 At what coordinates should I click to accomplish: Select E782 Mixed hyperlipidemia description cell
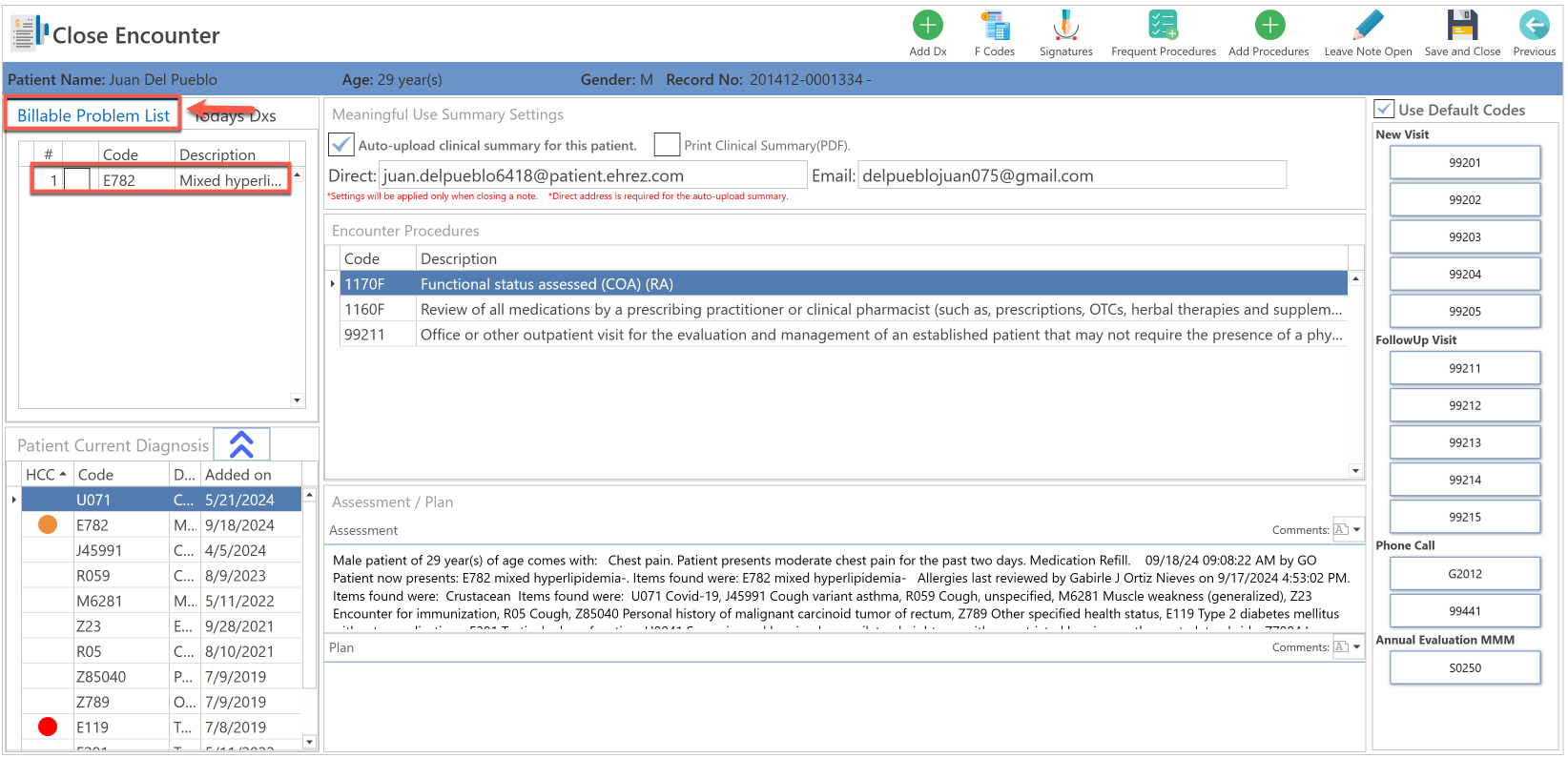point(232,179)
